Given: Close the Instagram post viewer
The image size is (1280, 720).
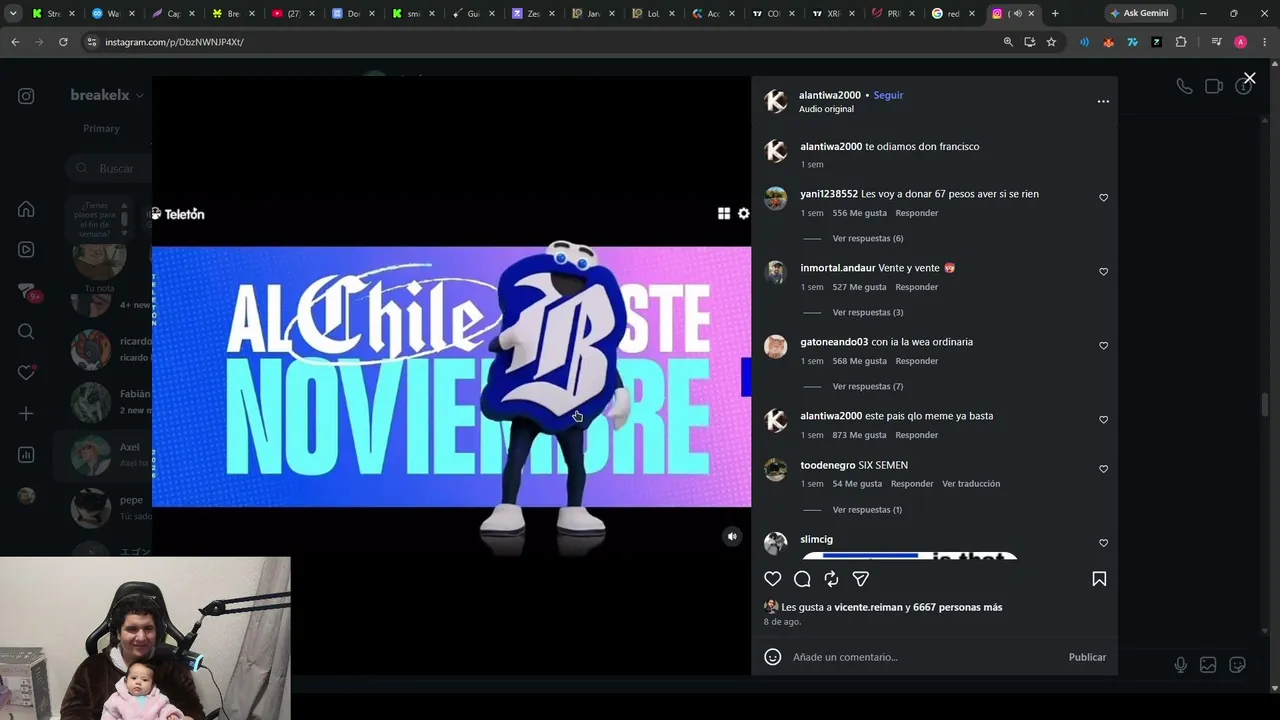Looking at the screenshot, I should click(x=1249, y=78).
